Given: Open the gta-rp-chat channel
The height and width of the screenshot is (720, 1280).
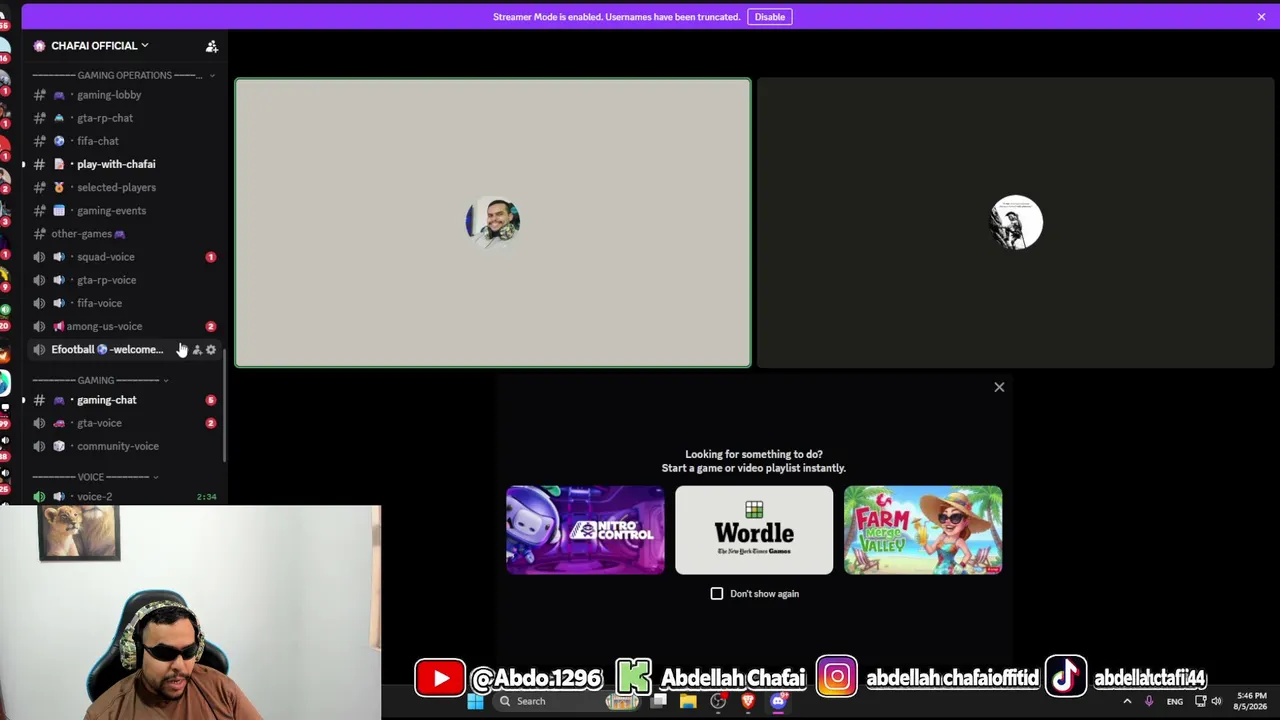Looking at the screenshot, I should [124, 118].
